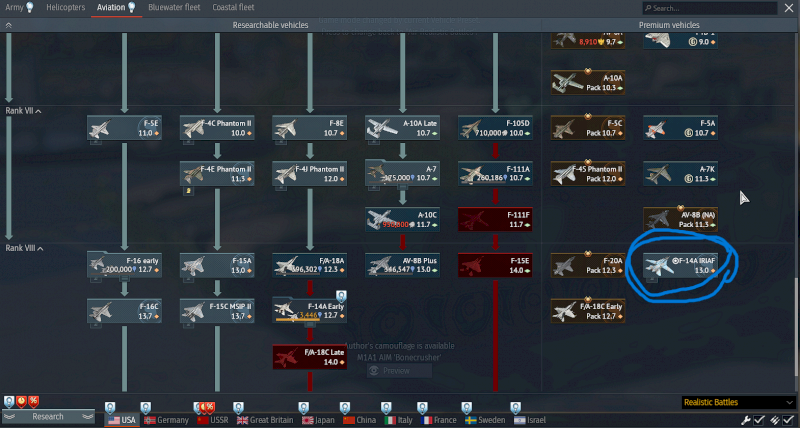800x428 pixels.
Task: Select the premium F-5A card
Action: click(x=681, y=128)
